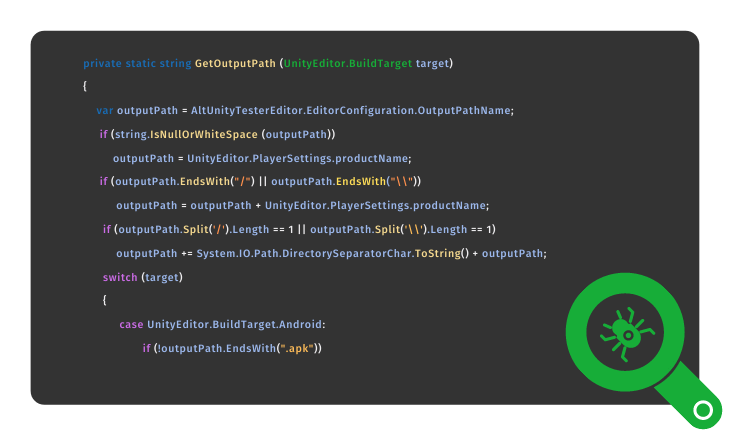Screen dimensions: 730x435
Task: Click the UnityEditor.BuildTarget parameter type
Action: (x=348, y=63)
